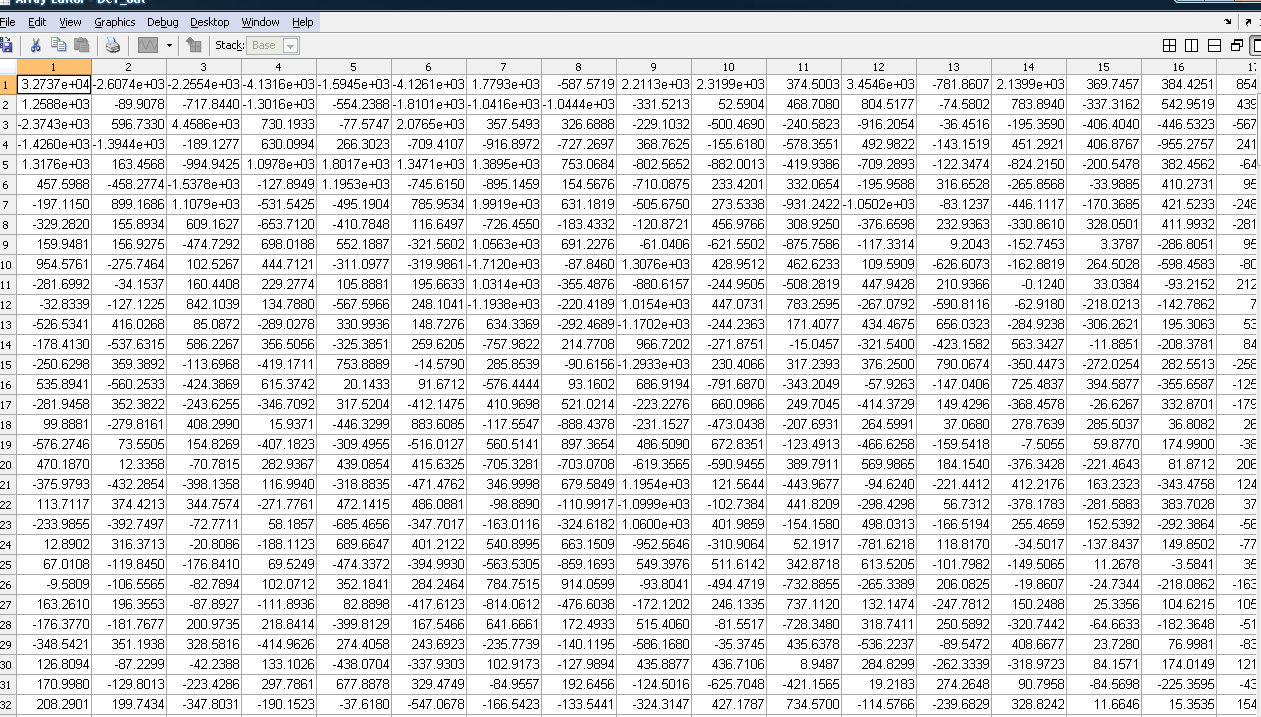This screenshot has height=717, width=1261.
Task: Open the Graphics menu
Action: [115, 21]
